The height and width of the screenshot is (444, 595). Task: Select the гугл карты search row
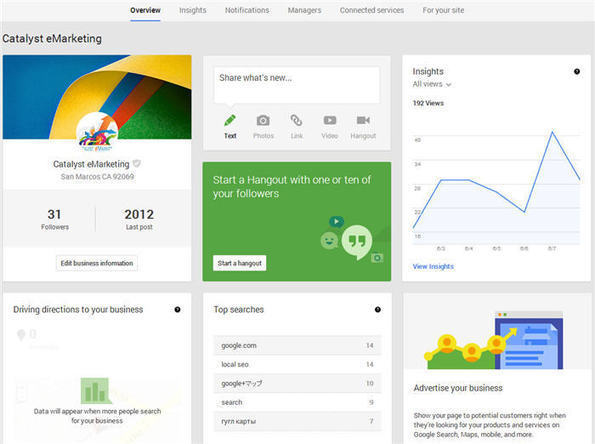click(297, 421)
